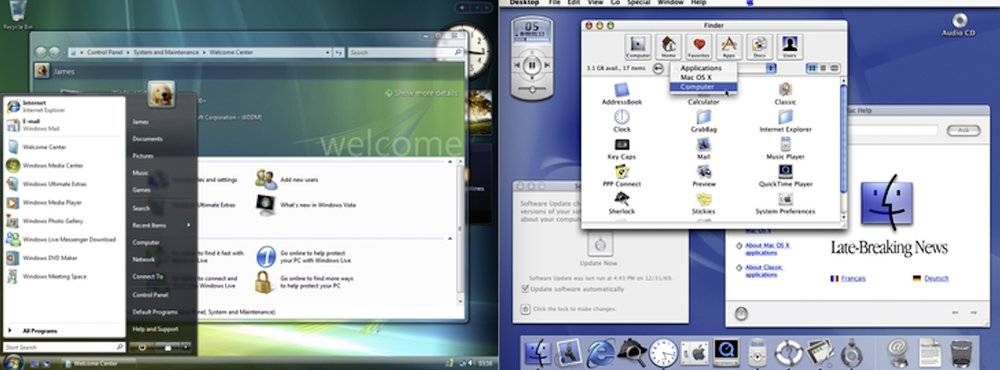The width and height of the screenshot is (1000, 370).
Task: Click Update Now in Software Update
Action: click(x=598, y=250)
